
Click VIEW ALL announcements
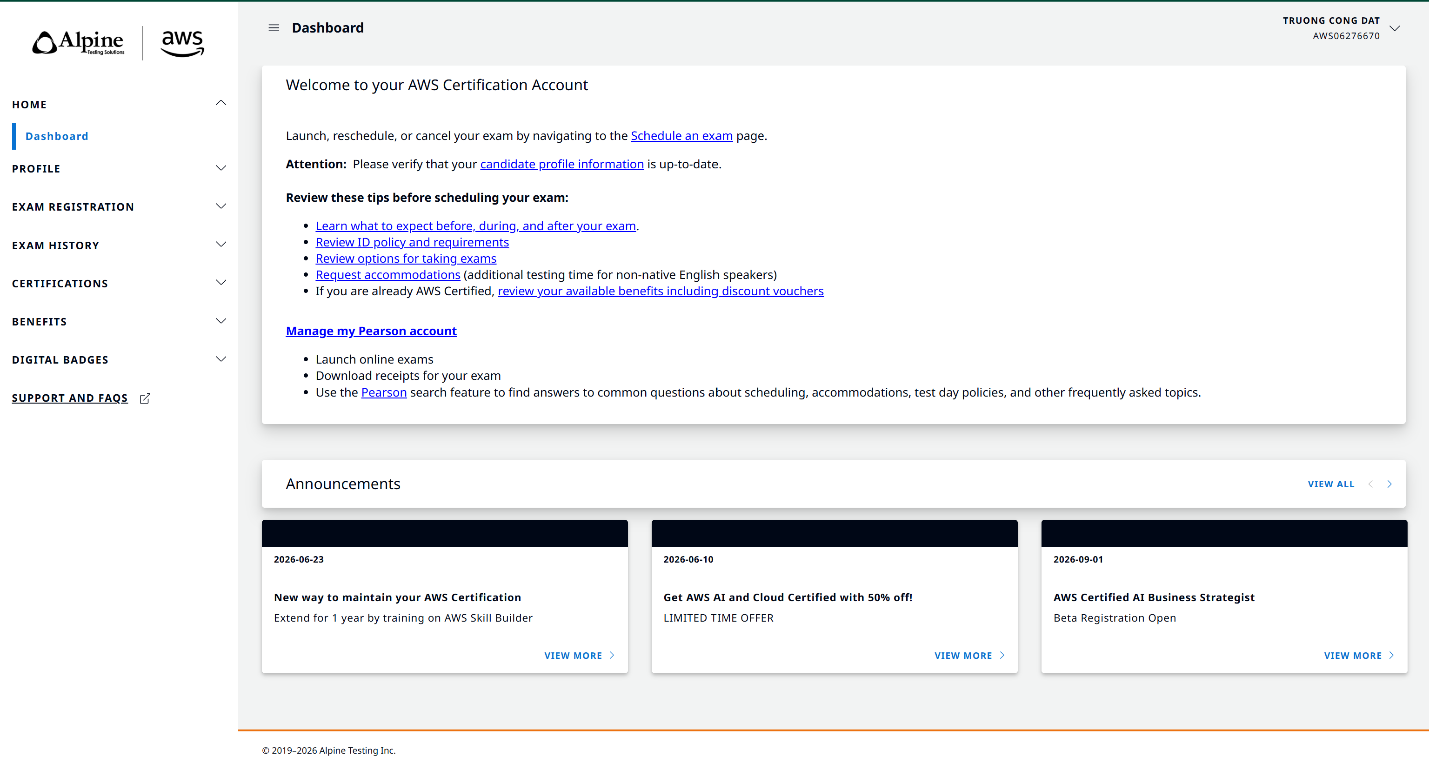[x=1331, y=484]
